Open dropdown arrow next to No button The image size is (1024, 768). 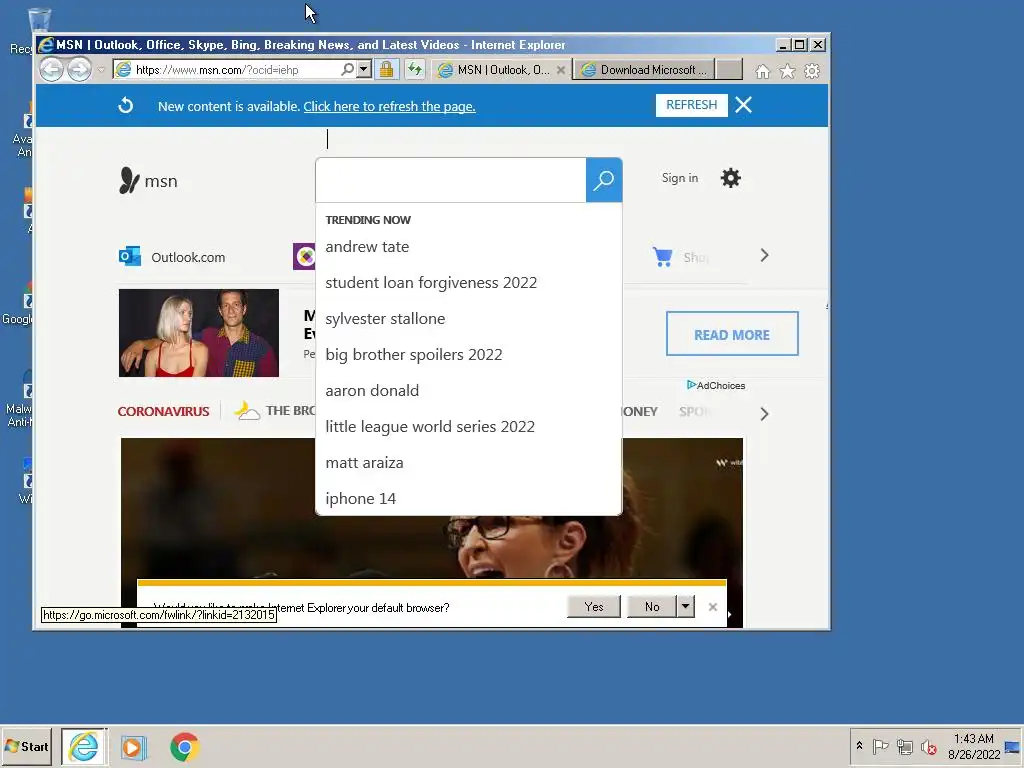(x=685, y=607)
